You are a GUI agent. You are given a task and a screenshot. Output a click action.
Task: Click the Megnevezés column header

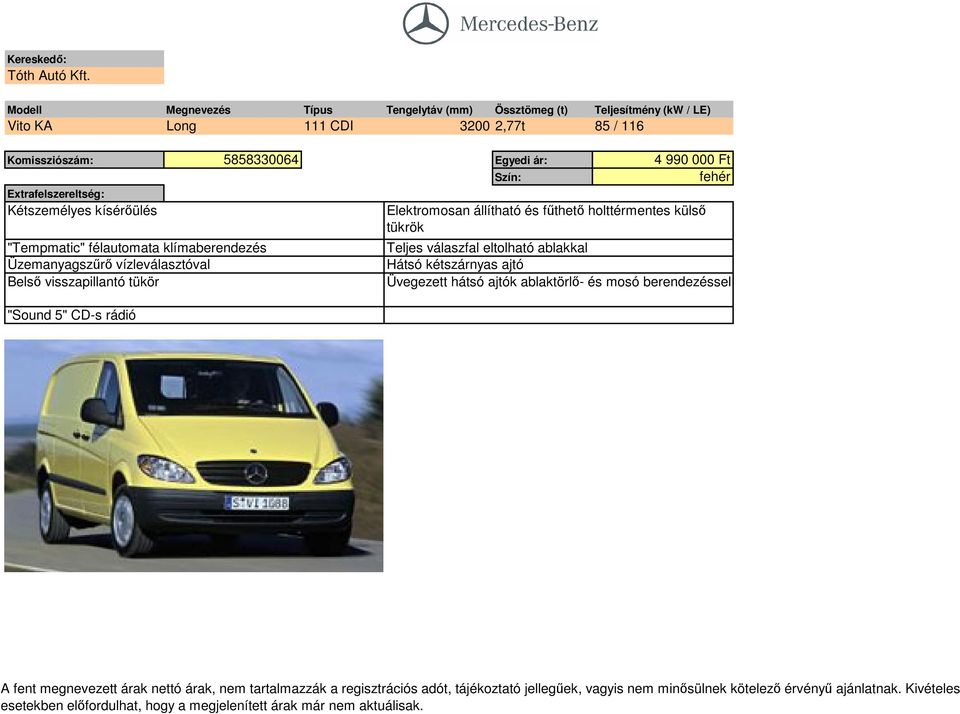point(198,110)
